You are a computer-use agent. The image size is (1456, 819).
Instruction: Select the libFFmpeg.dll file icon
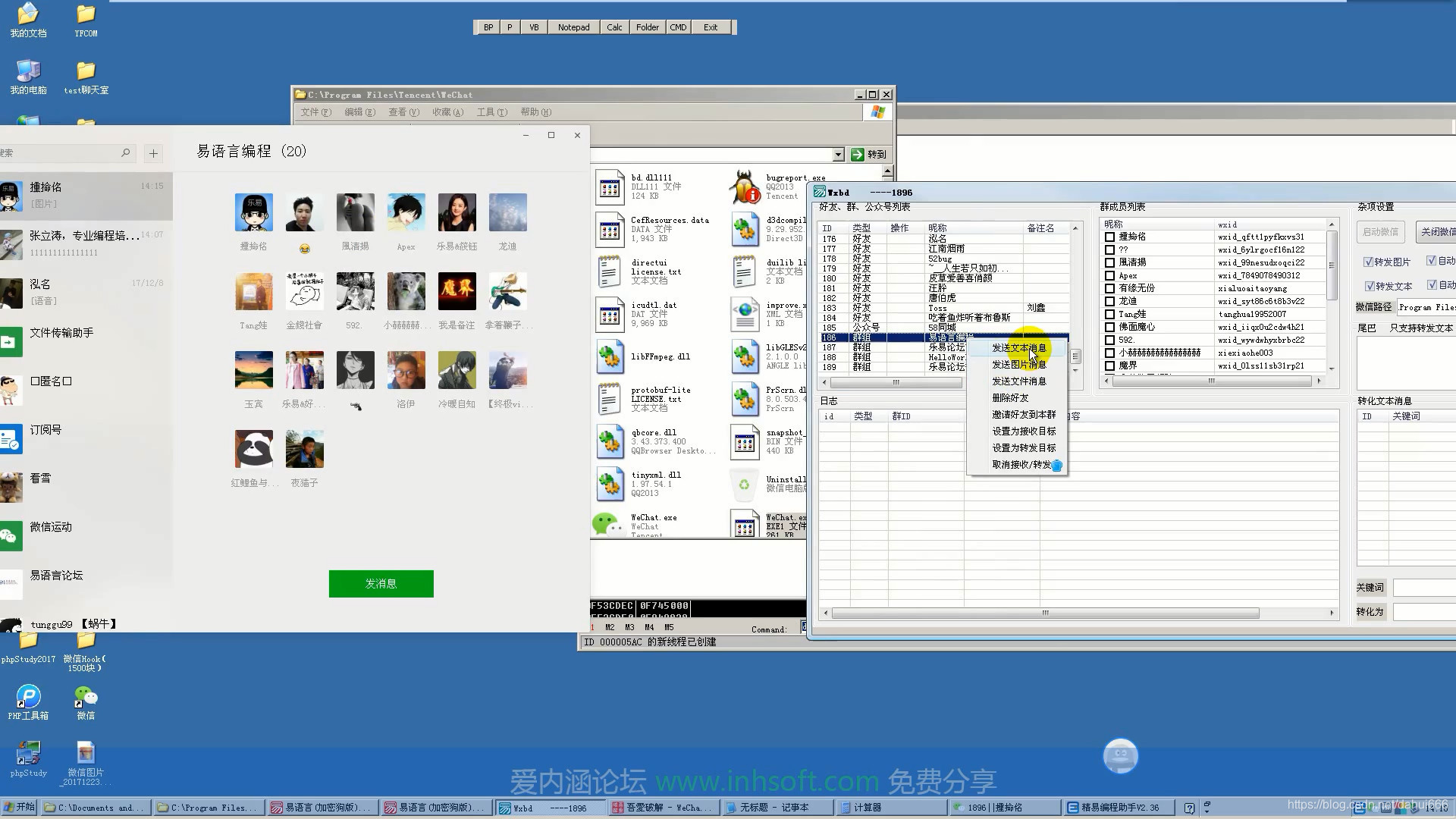tap(610, 356)
